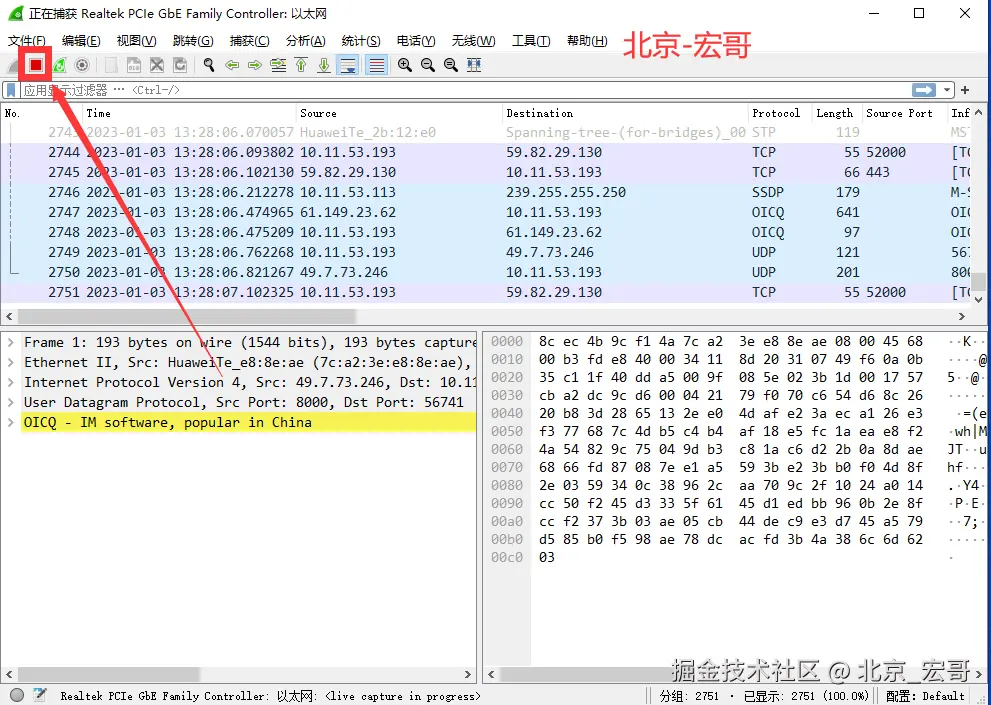Click the start capture shark fin icon

point(14,64)
